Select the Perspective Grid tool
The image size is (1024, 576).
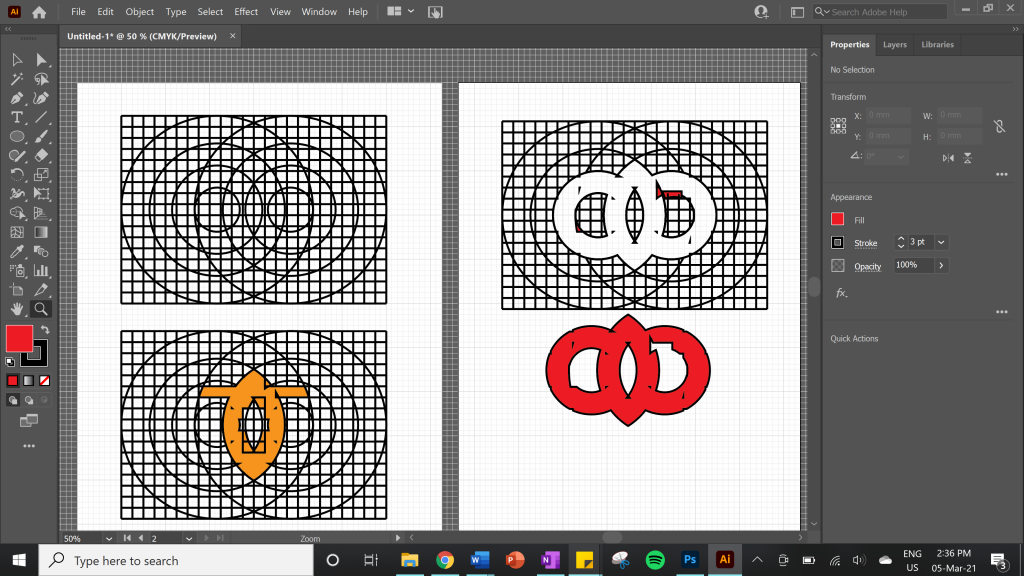[41, 213]
